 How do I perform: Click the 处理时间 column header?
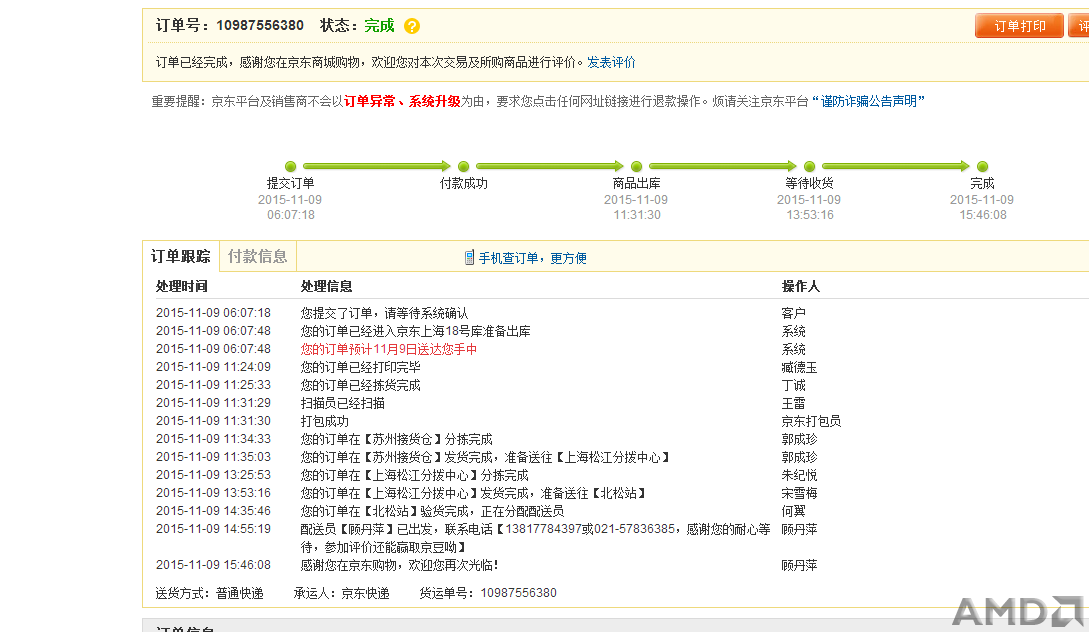tap(181, 286)
